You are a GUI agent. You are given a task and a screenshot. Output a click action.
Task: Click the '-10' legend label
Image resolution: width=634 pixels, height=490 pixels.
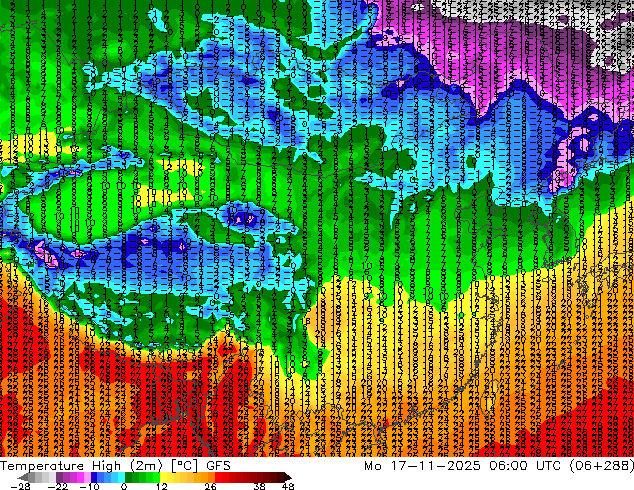click(x=89, y=486)
